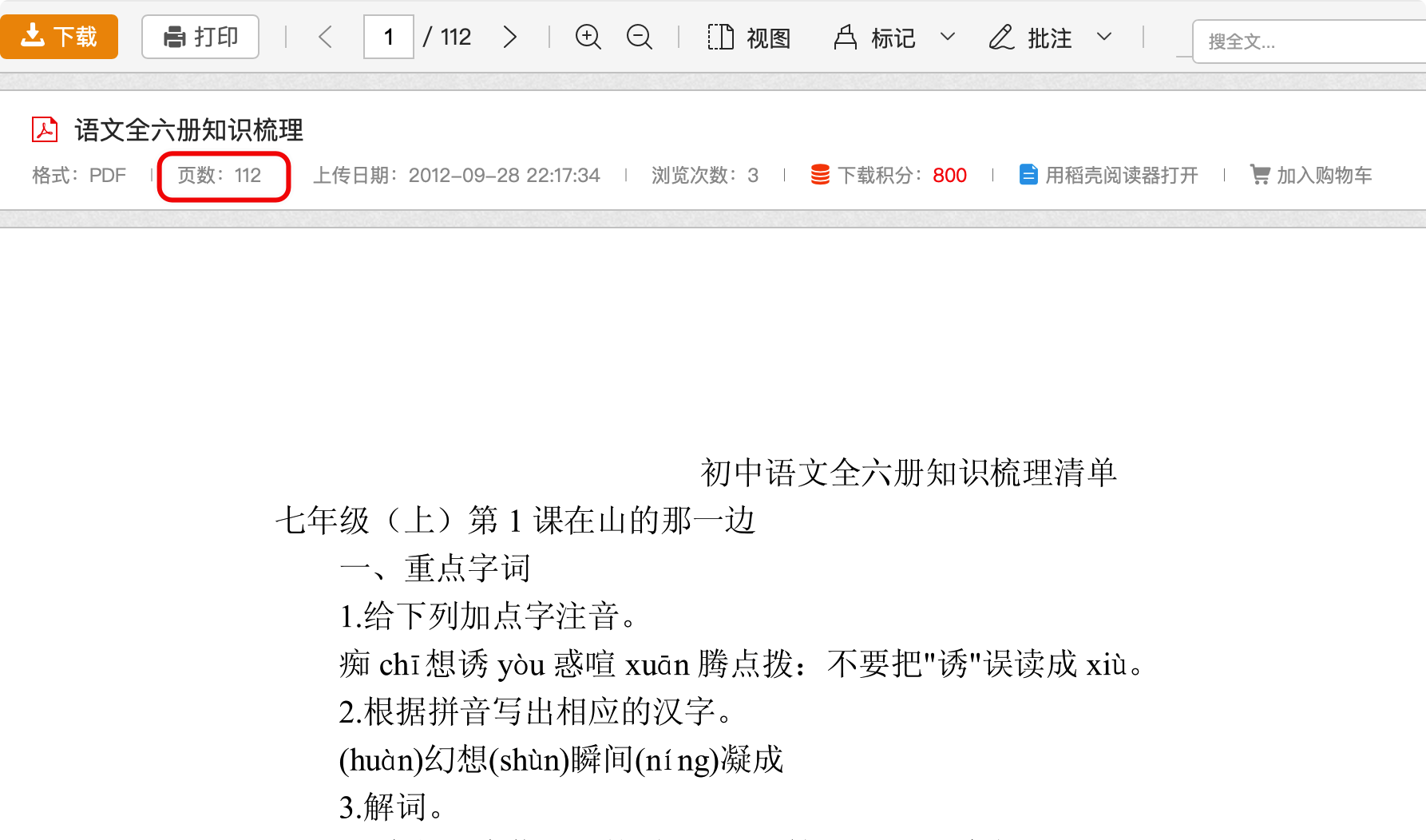
Task: Click the zoom out magnifier icon
Action: pos(640,37)
